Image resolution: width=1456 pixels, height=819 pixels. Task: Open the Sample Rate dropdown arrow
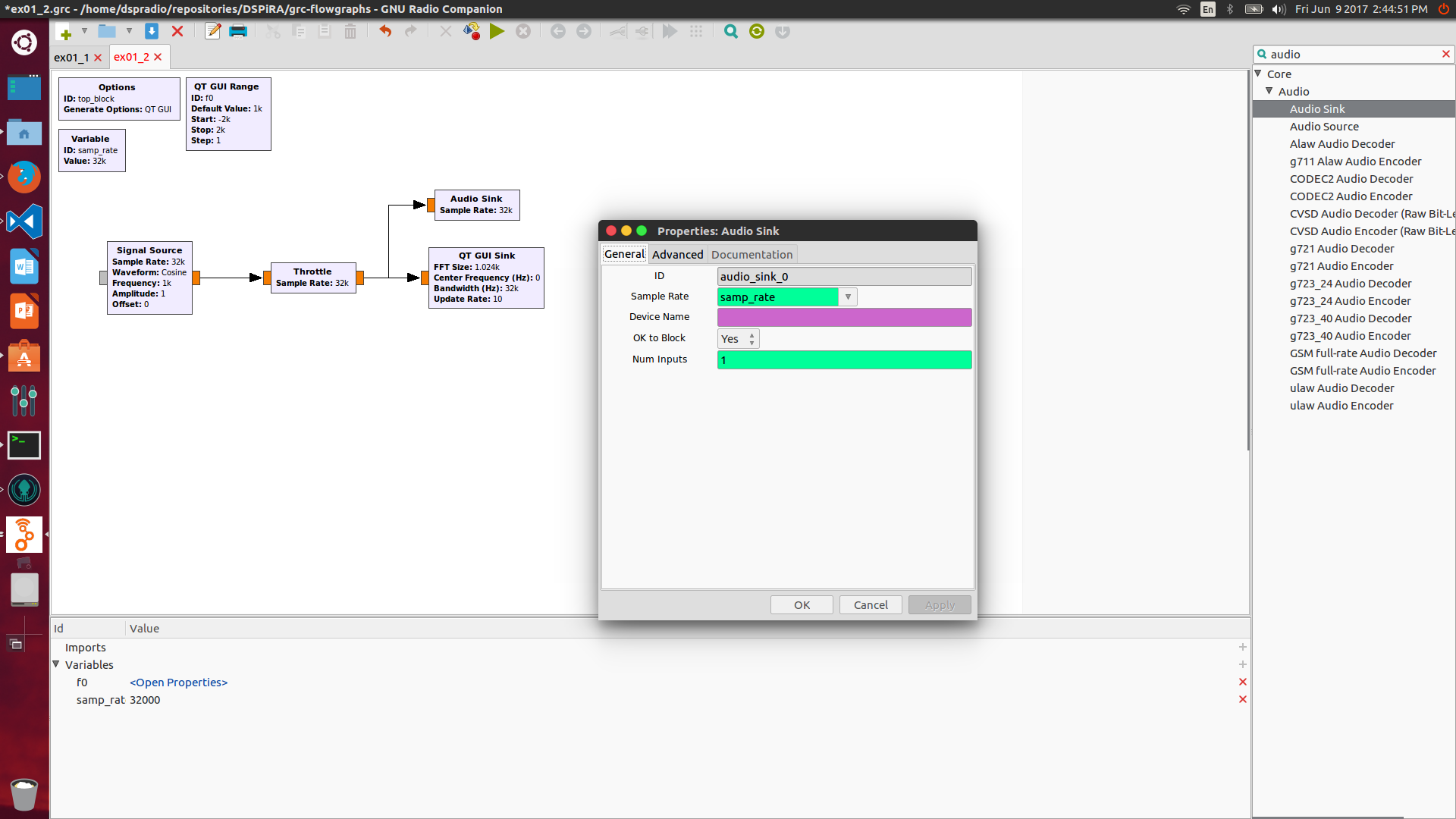point(848,297)
